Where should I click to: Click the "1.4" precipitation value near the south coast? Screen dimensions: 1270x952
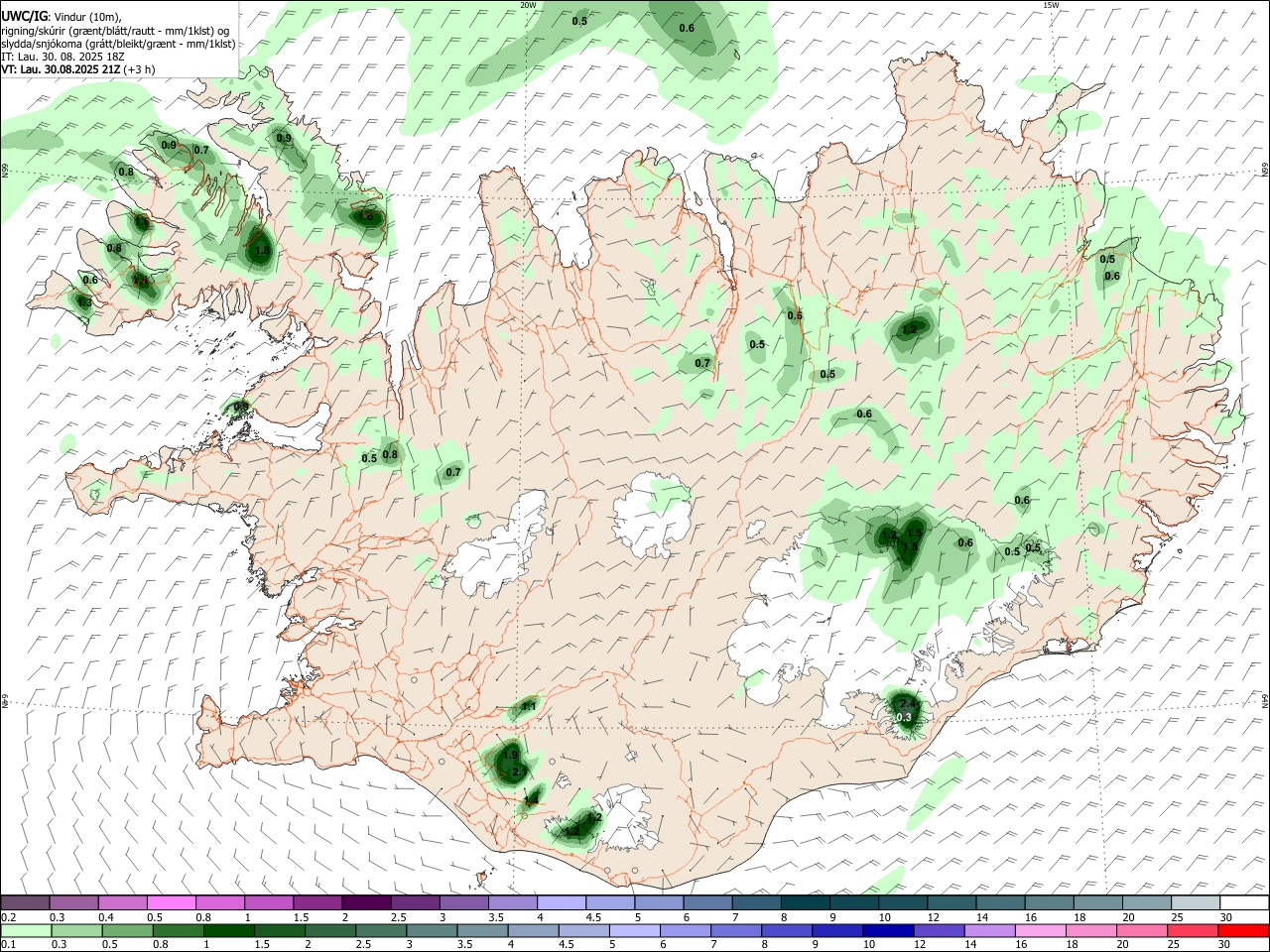[x=532, y=800]
